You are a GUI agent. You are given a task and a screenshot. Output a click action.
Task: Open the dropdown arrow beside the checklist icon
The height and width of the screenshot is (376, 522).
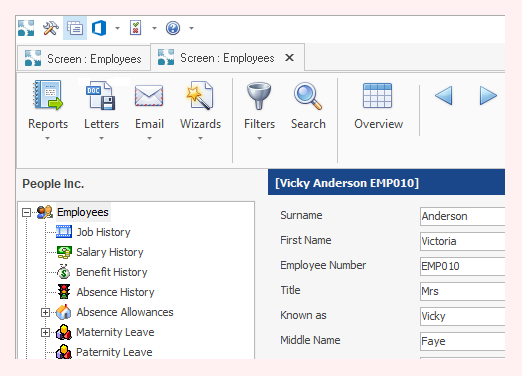(154, 28)
